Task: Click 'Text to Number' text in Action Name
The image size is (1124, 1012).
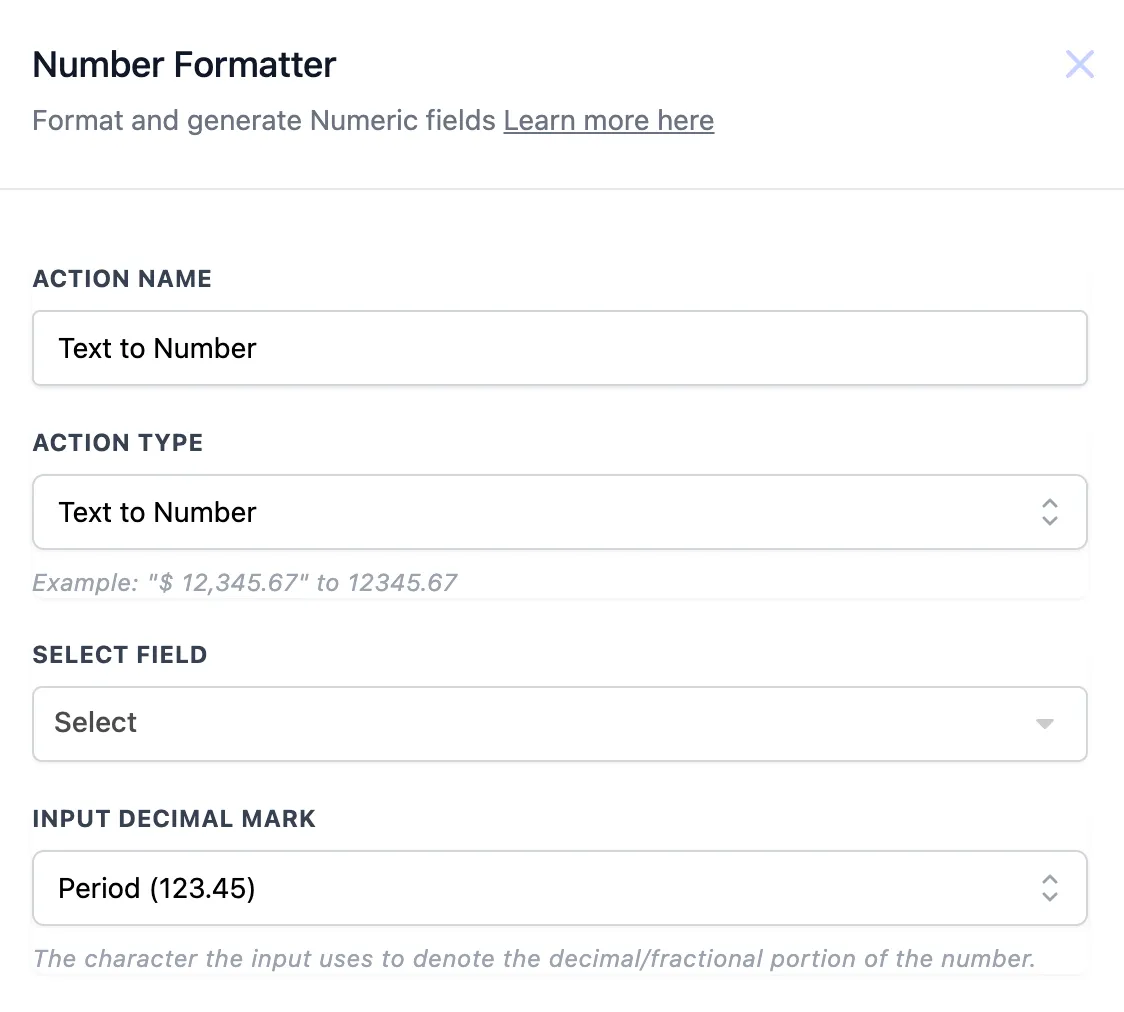Action: (x=157, y=348)
